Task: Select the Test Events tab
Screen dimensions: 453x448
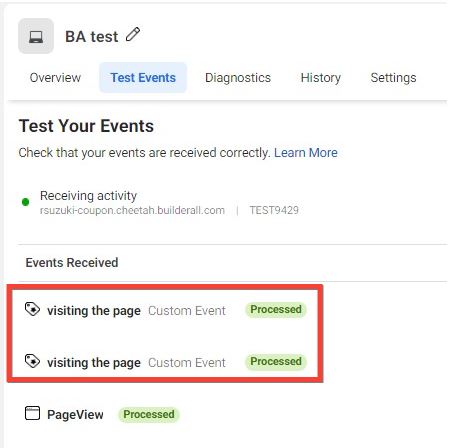Action: click(143, 78)
